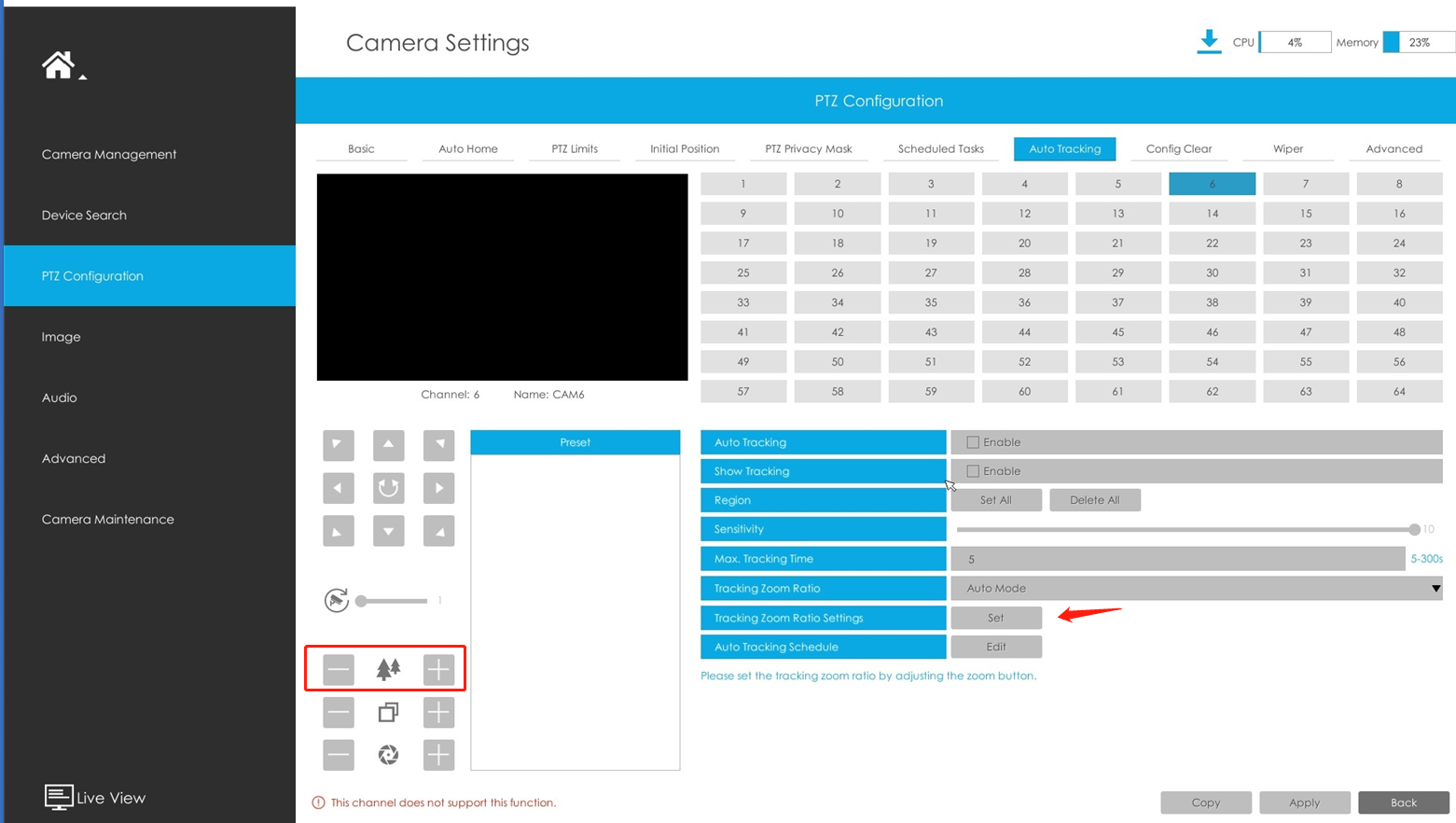The width and height of the screenshot is (1456, 823).
Task: Open the PTZ Limits tab
Action: tap(575, 148)
